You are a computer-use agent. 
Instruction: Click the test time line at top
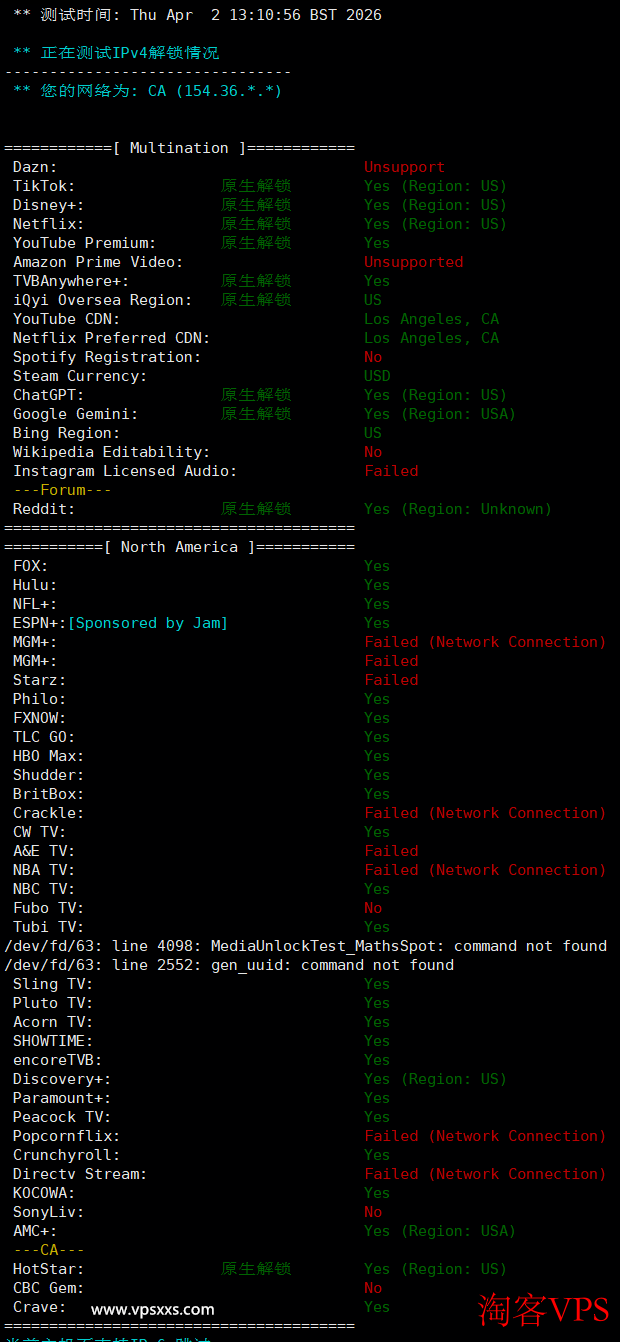[x=197, y=15]
